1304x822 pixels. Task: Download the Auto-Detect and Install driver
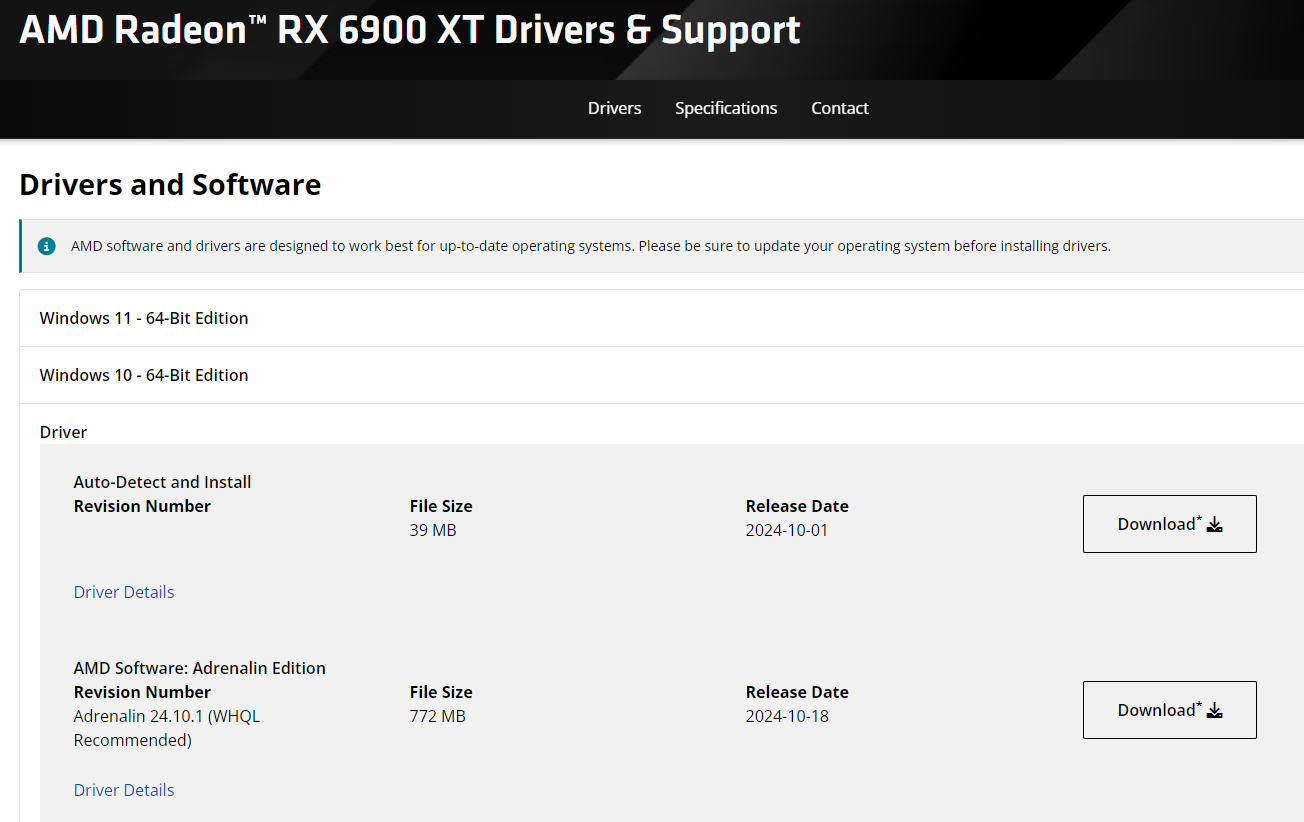[x=1170, y=524]
